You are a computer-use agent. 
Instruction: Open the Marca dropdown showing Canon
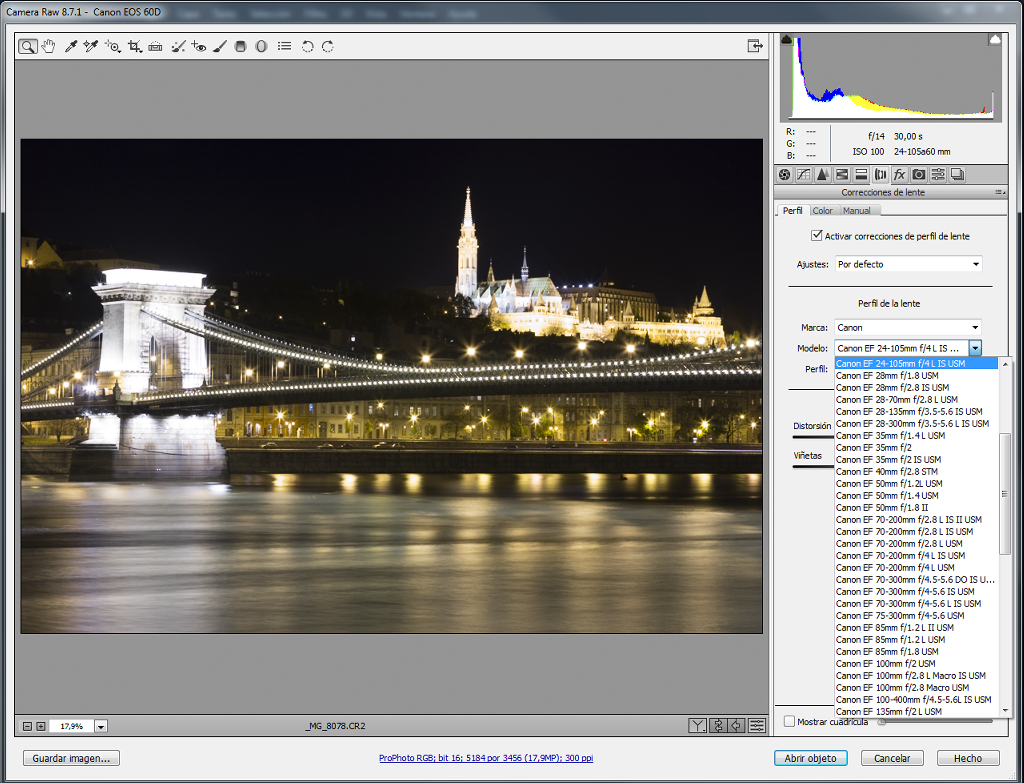(x=908, y=327)
